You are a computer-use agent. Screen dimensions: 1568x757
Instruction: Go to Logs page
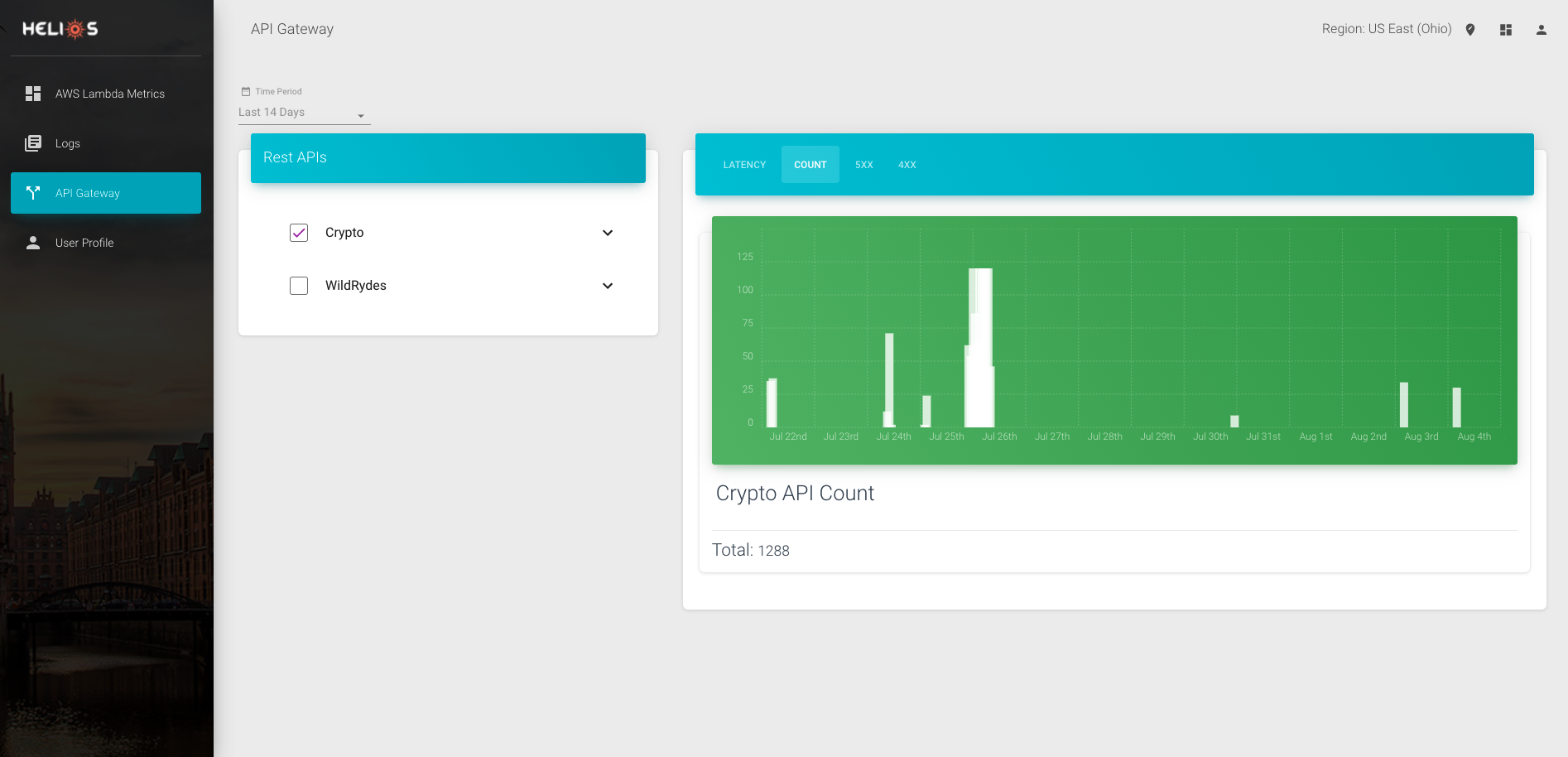[106, 143]
